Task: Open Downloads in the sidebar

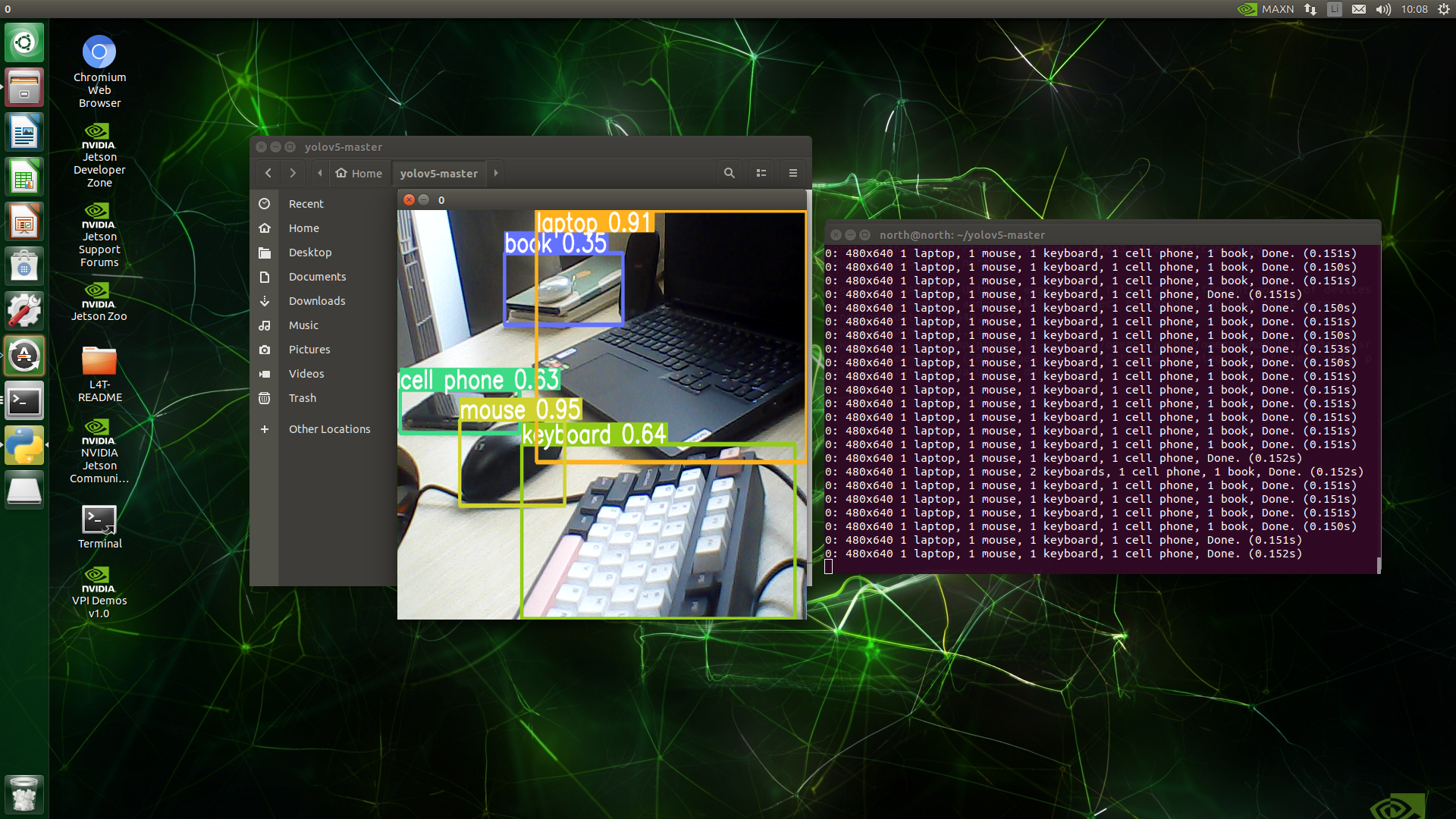Action: 316,301
